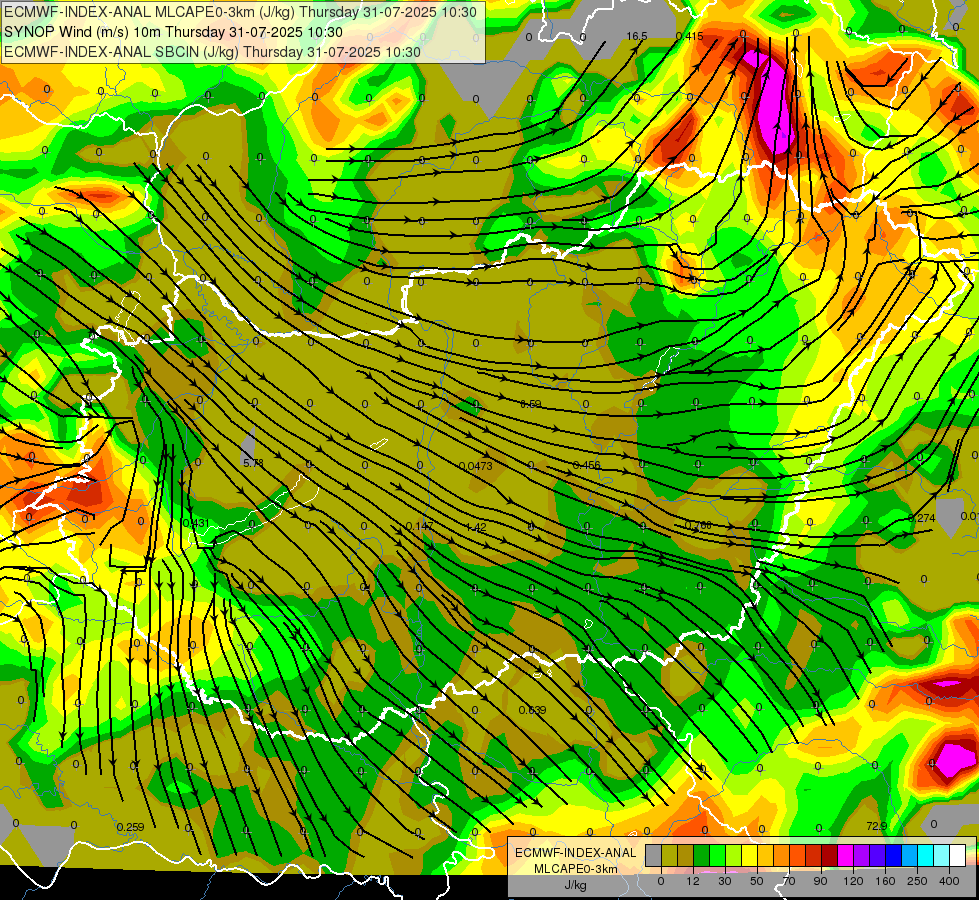The image size is (979, 900).
Task: Click legend tick label 160
Action: [885, 881]
